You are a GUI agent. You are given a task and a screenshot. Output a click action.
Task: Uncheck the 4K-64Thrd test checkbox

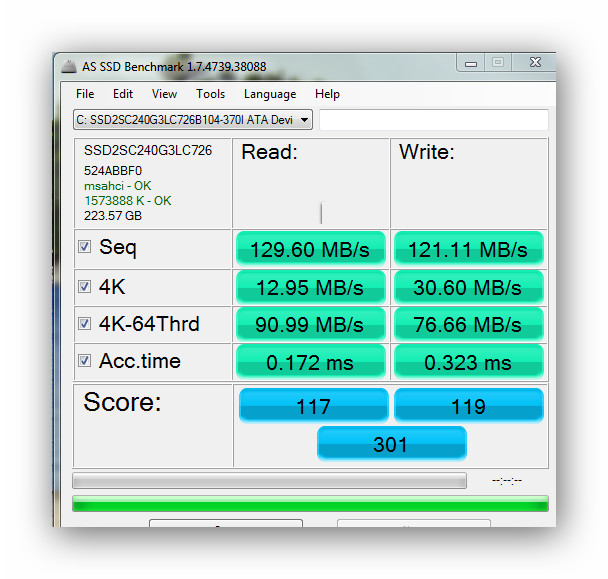point(85,323)
